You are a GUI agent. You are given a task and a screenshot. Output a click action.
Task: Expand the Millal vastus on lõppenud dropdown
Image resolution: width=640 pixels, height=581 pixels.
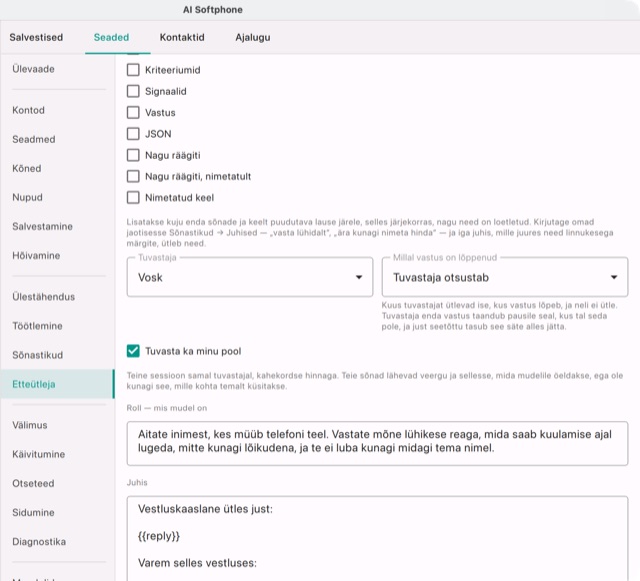505,277
